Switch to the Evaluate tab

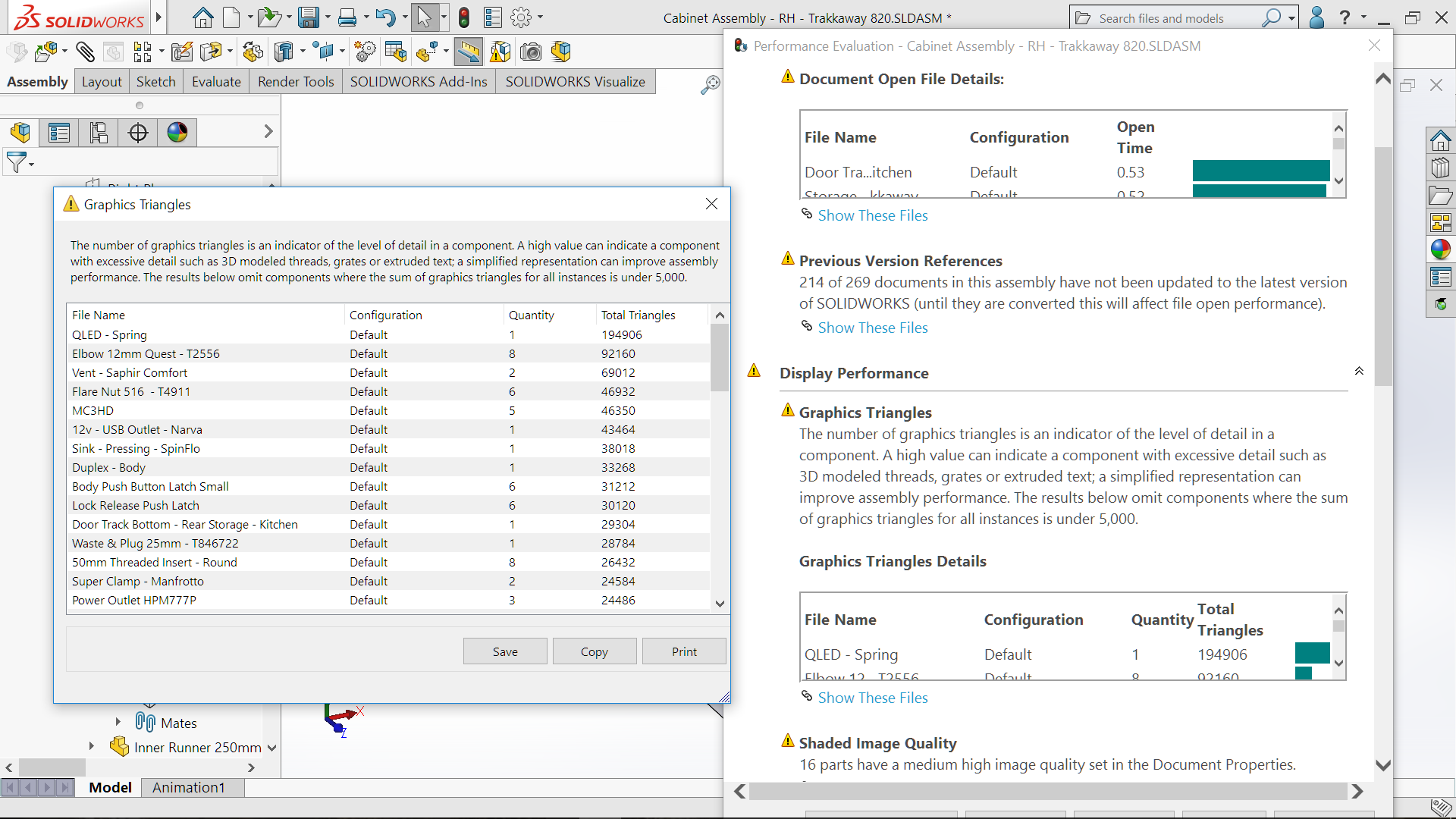coord(216,82)
